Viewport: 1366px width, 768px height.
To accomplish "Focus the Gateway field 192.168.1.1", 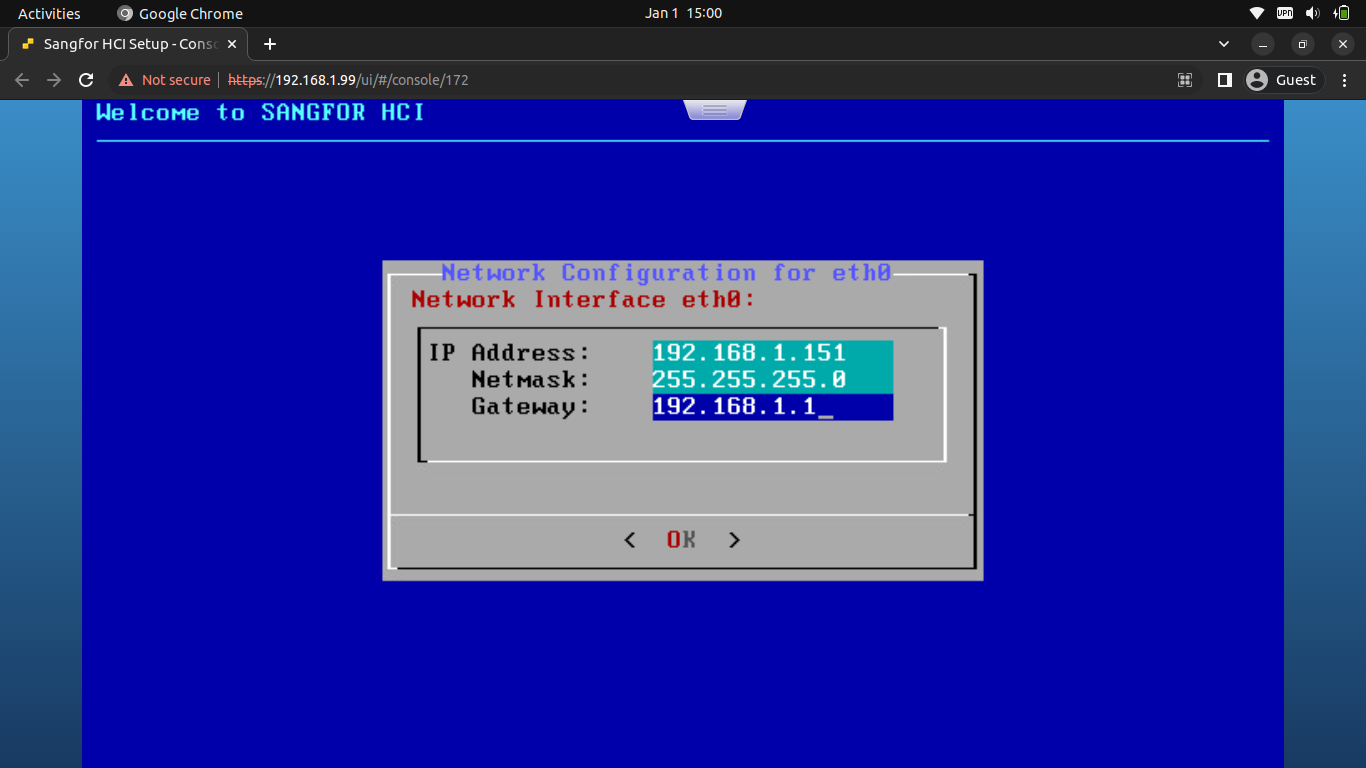I will pyautogui.click(x=772, y=407).
